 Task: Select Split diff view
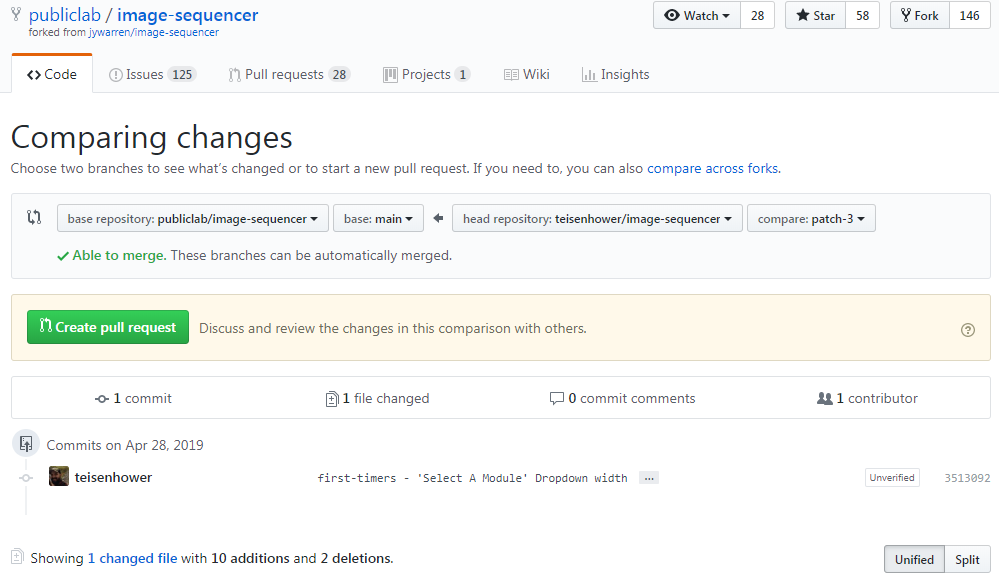(x=967, y=560)
